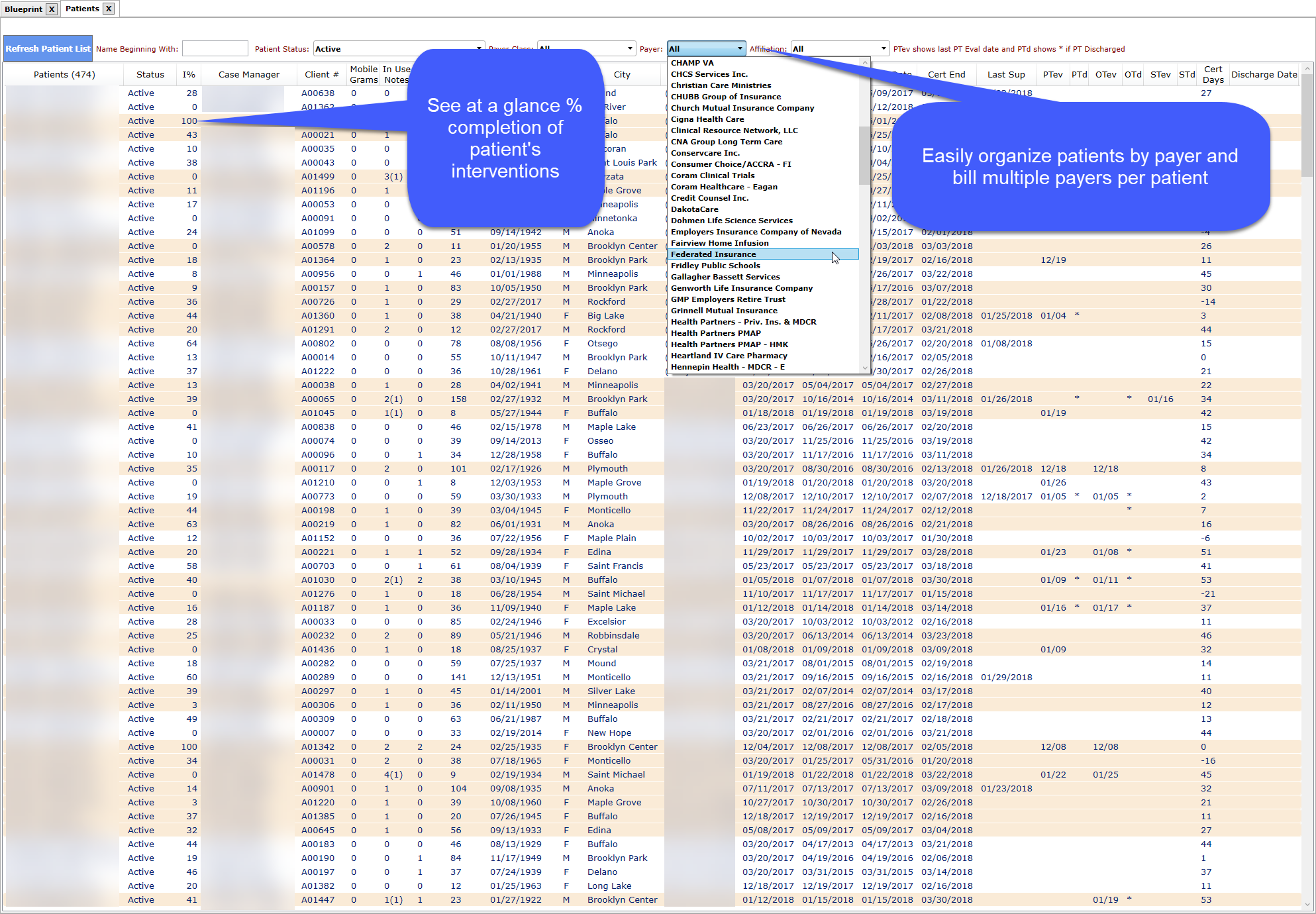Screen dimensions: 1316x914
Task: Click city cell Silver Lake
Action: pyautogui.click(x=611, y=691)
